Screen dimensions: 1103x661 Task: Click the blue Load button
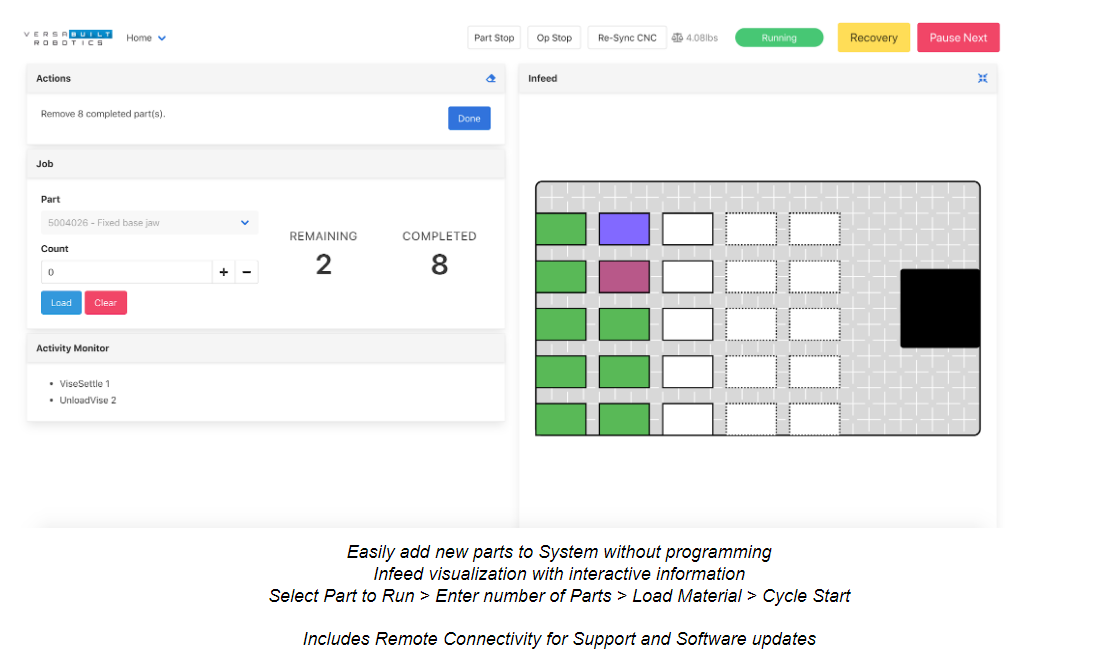click(61, 303)
